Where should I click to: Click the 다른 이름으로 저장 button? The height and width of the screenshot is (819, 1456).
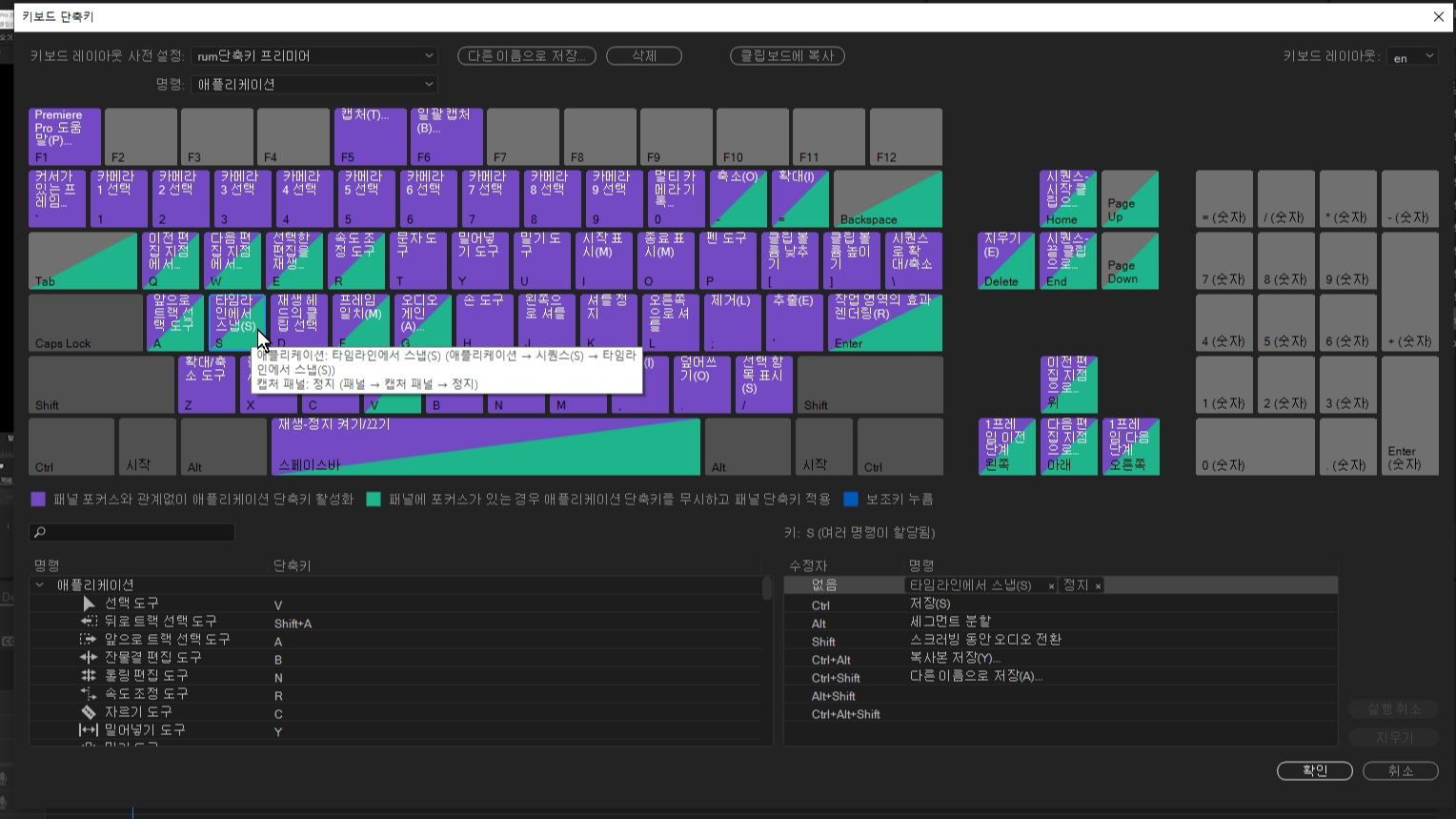tap(527, 56)
